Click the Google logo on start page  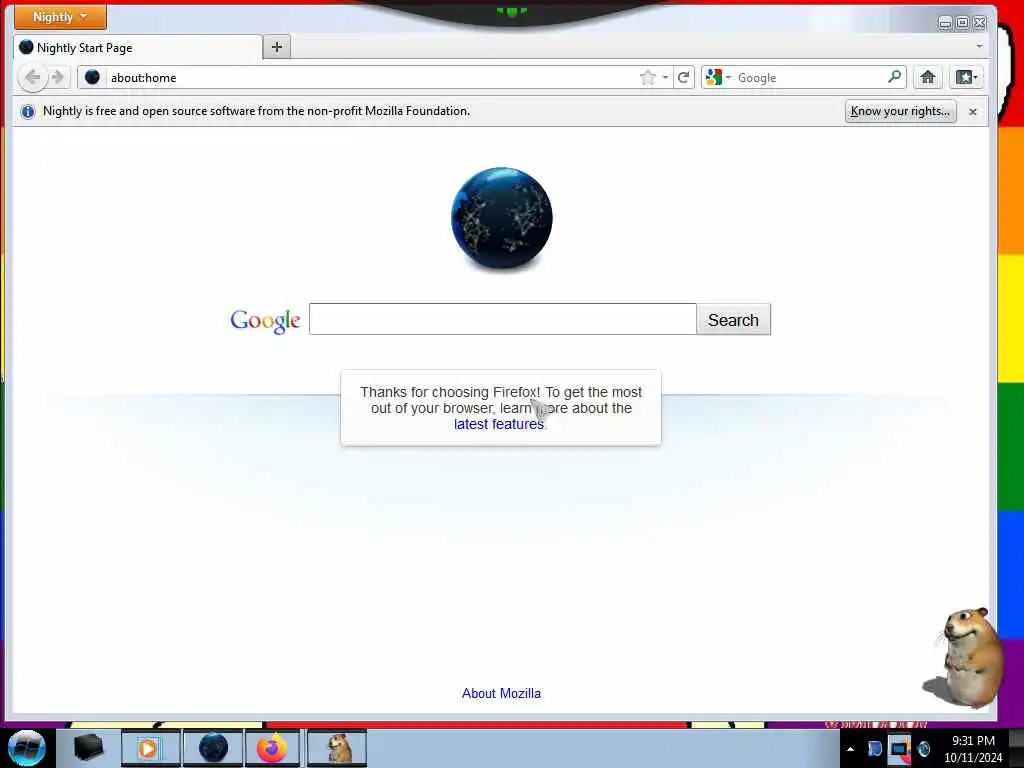tap(265, 321)
